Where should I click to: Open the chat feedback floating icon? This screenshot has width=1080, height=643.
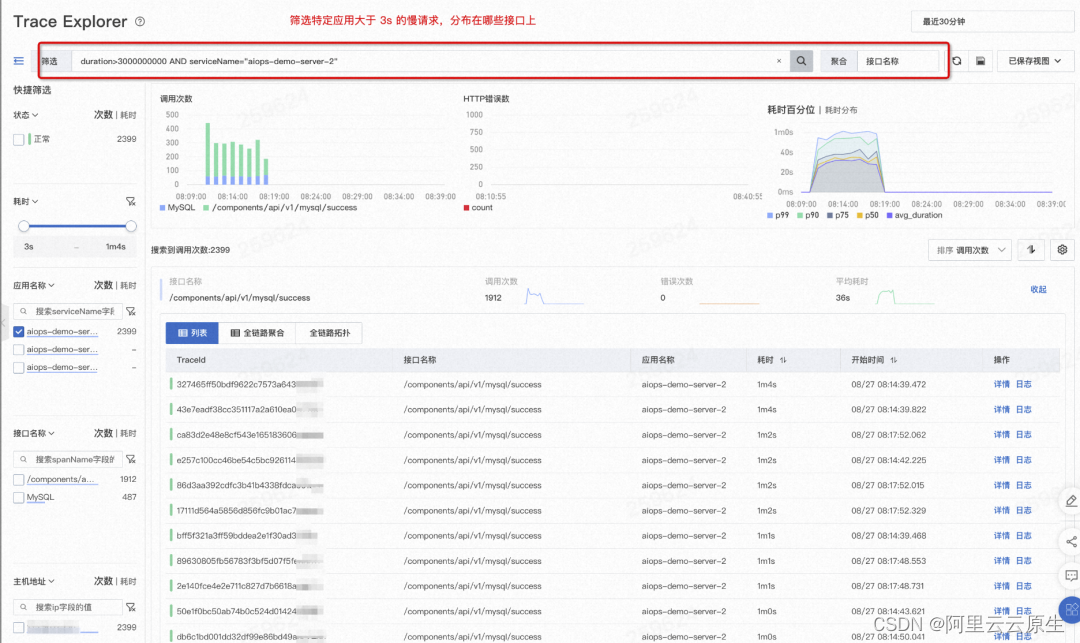[1071, 576]
